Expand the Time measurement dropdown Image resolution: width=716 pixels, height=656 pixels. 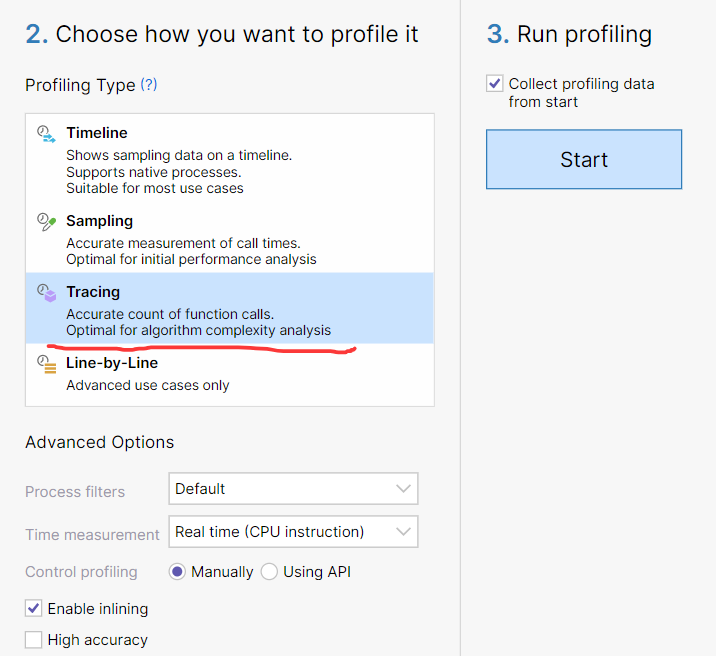tap(293, 532)
